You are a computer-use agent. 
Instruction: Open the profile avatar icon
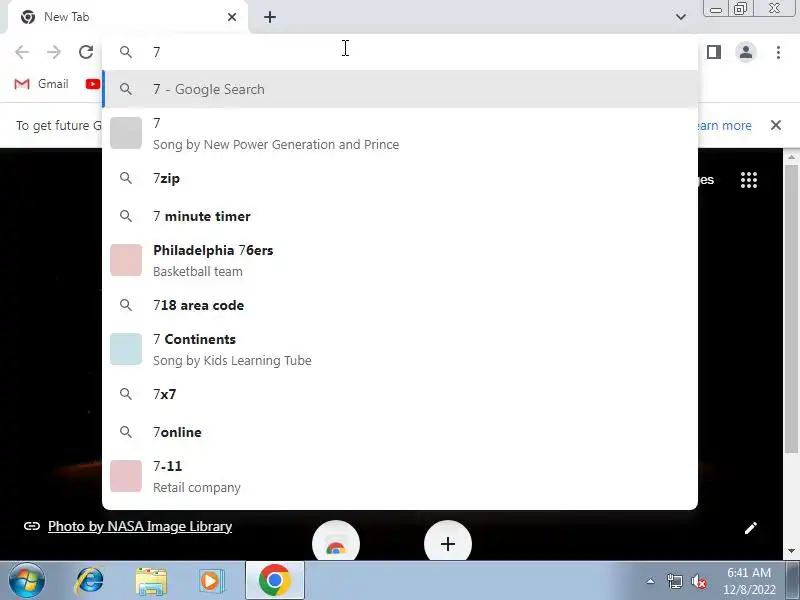tap(745, 52)
